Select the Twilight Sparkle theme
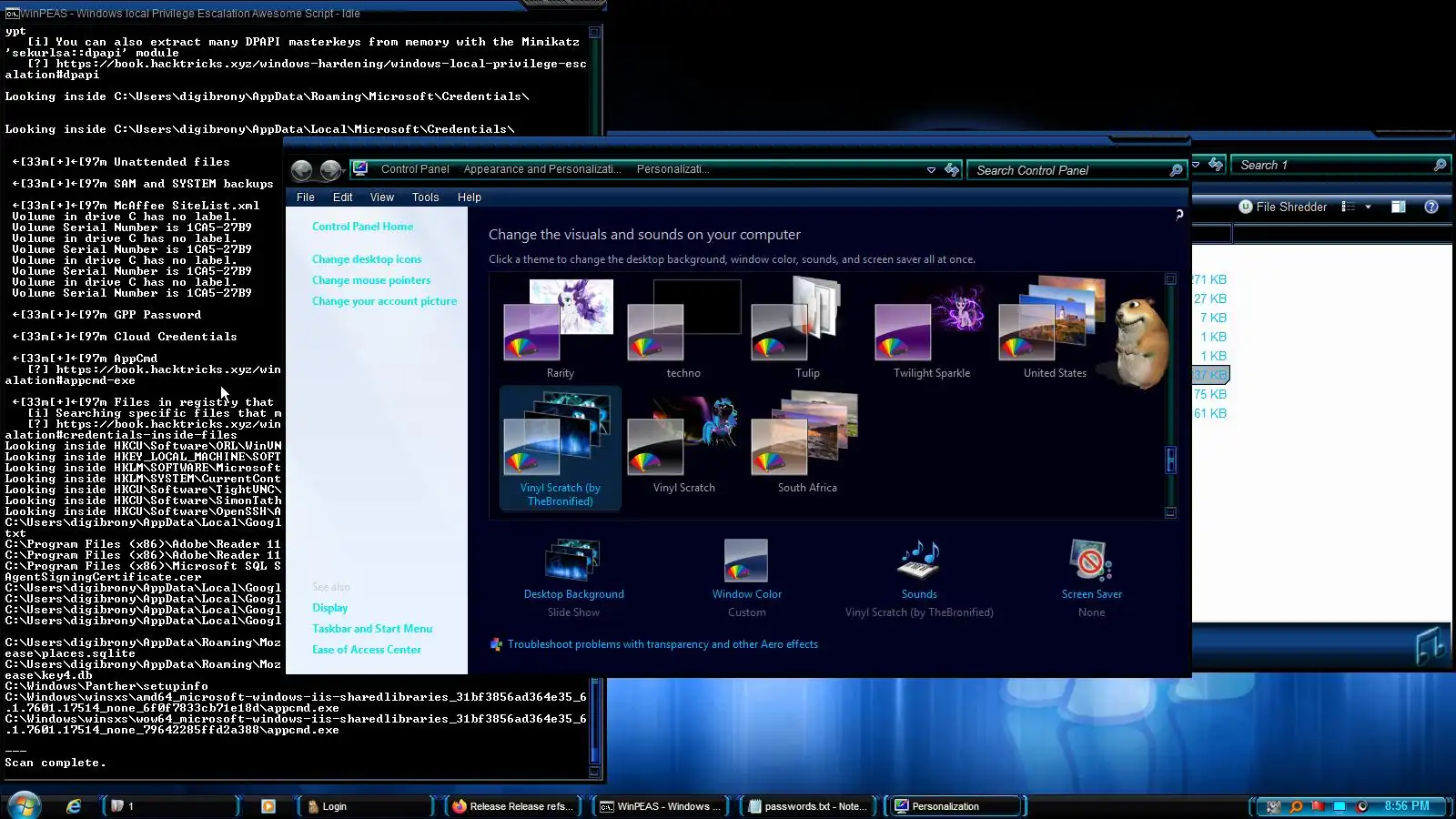Screen dimensions: 1456x819 tap(932, 329)
